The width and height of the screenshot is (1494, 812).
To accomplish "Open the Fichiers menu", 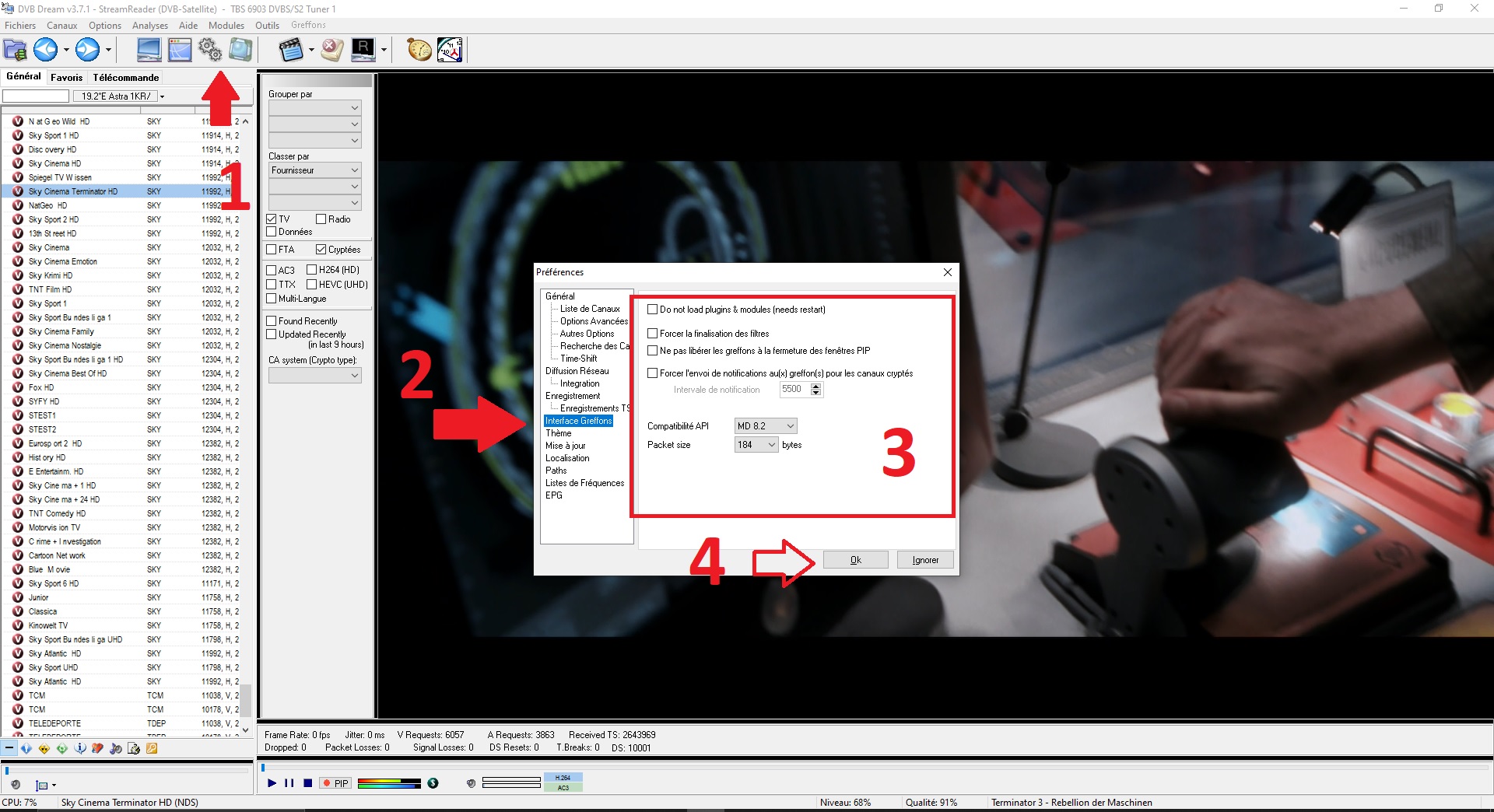I will pyautogui.click(x=20, y=26).
